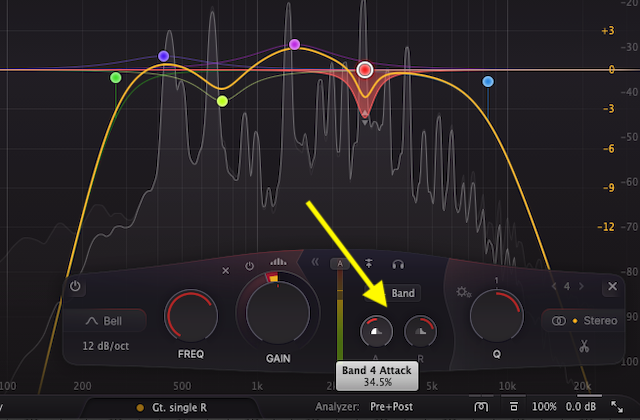Click the small X above the gain knob
Viewport: 640px width, 420px height.
[x=224, y=268]
